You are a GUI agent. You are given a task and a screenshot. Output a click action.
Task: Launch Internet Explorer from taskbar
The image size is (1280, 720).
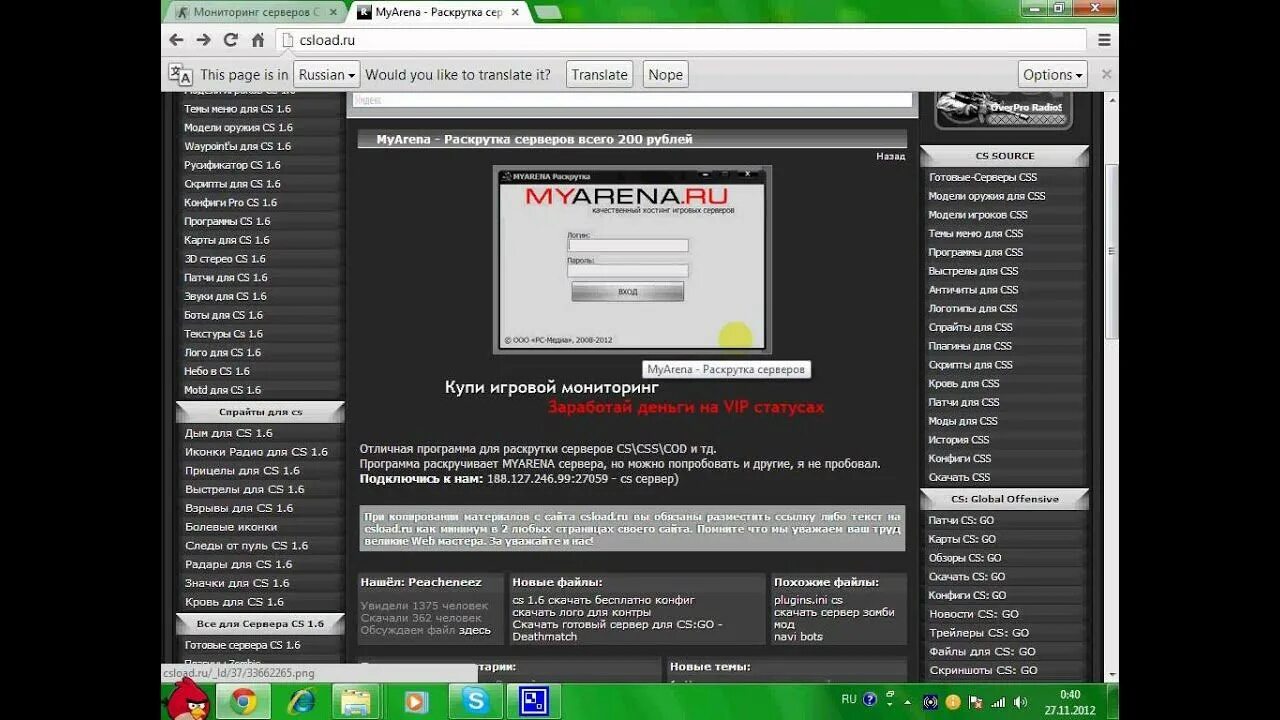(x=301, y=702)
